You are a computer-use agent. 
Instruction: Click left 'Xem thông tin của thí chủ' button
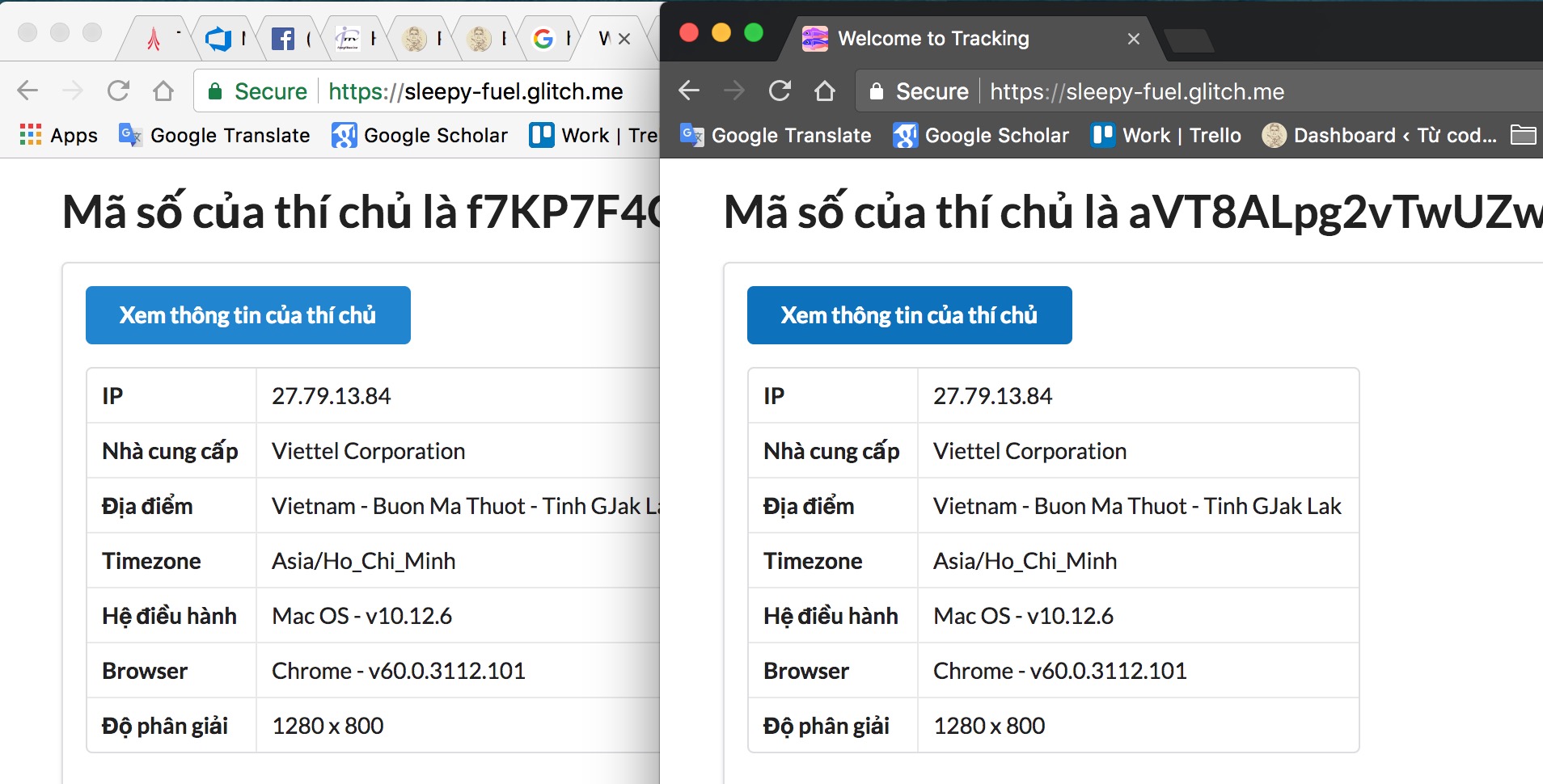(x=247, y=315)
